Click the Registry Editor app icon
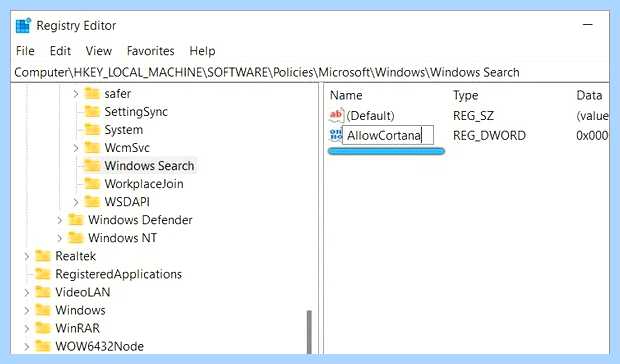Screen dimensions: 620x364 point(23,25)
